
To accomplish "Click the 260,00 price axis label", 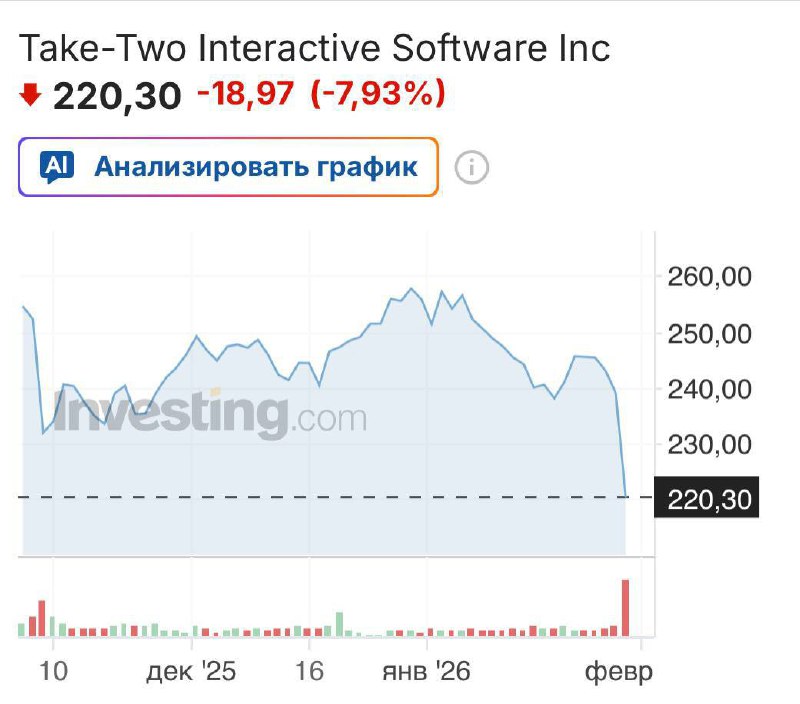I will [707, 277].
